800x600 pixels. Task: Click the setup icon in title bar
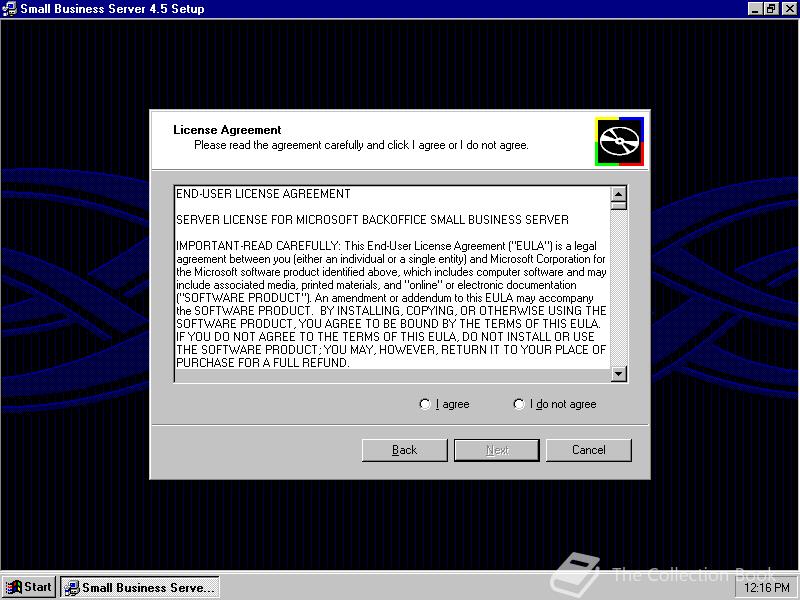9,9
